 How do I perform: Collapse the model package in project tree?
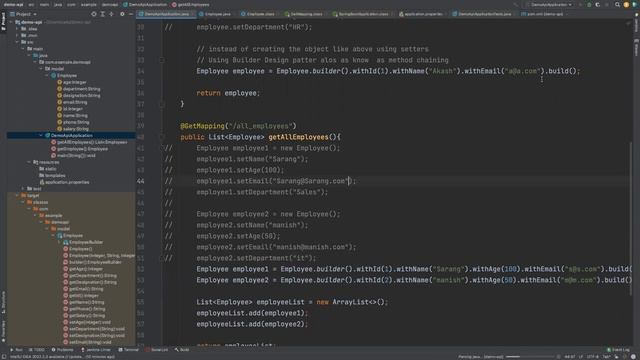coord(41,69)
